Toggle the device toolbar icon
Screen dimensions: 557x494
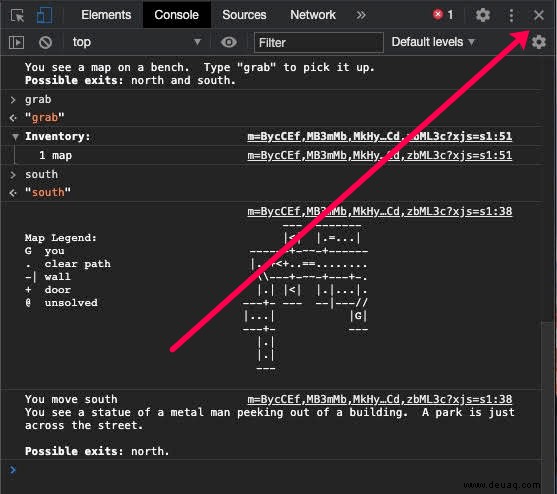(44, 15)
